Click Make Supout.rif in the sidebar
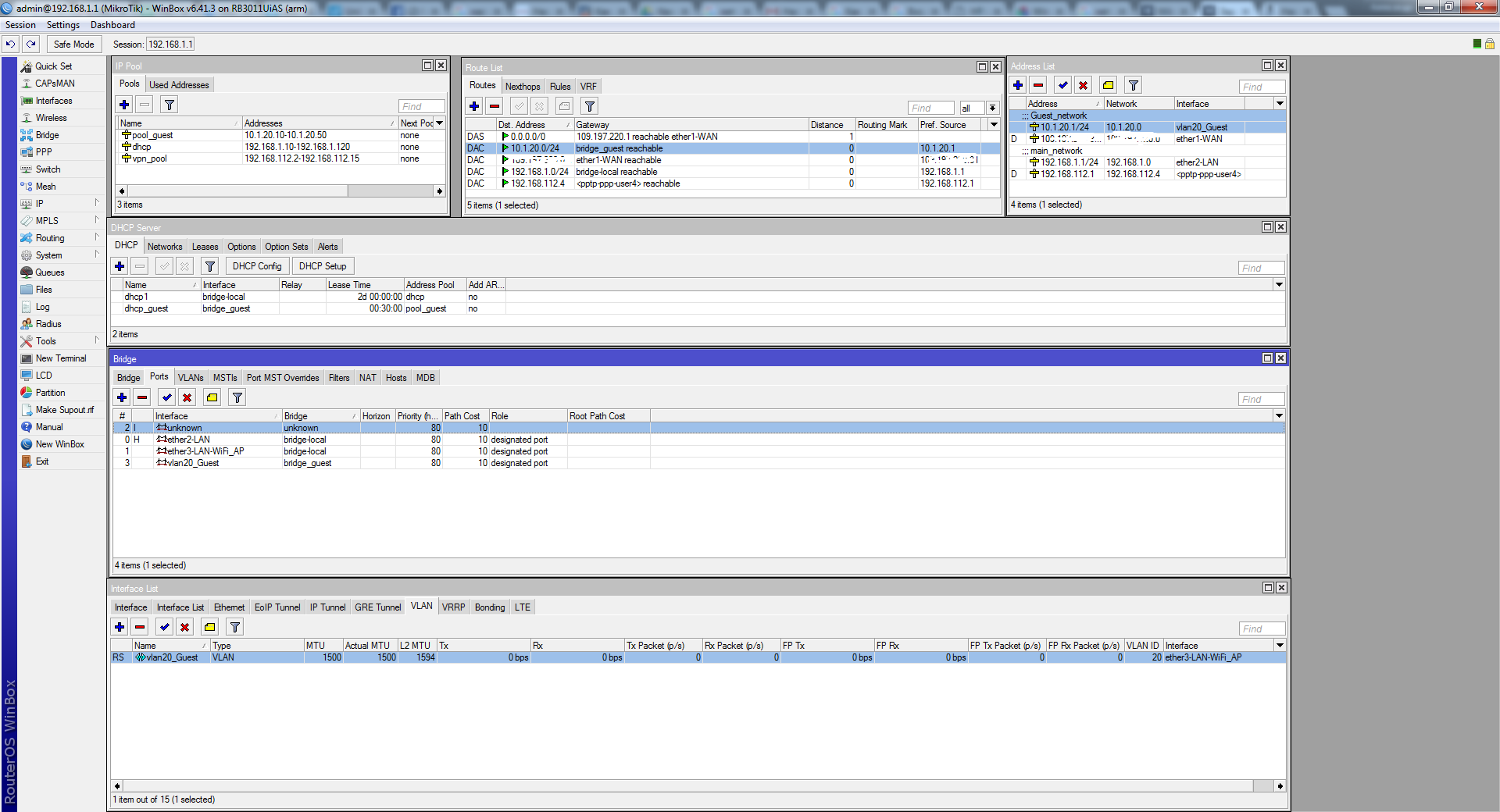The image size is (1500, 812). [65, 410]
